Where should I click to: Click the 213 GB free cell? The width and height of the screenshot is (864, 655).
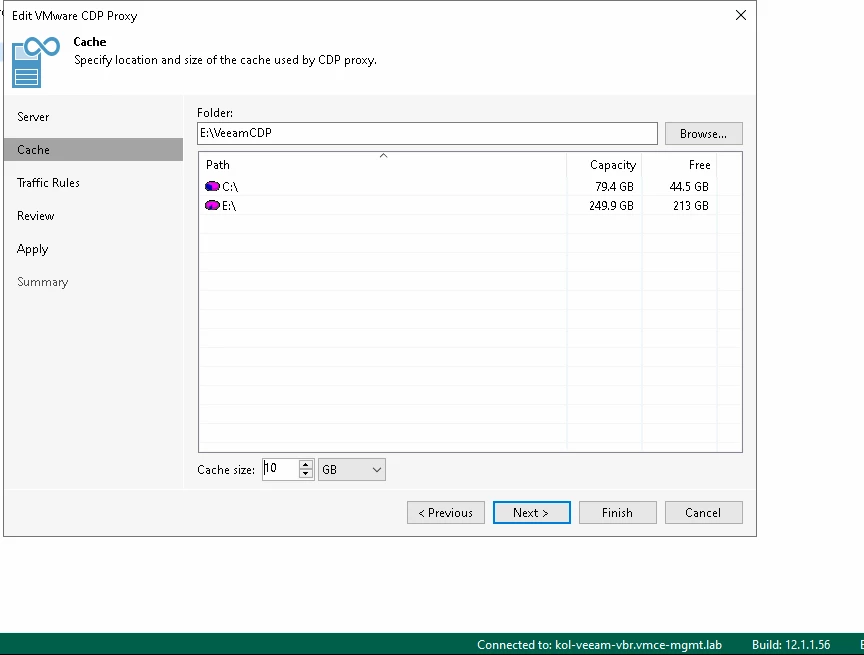pos(690,205)
